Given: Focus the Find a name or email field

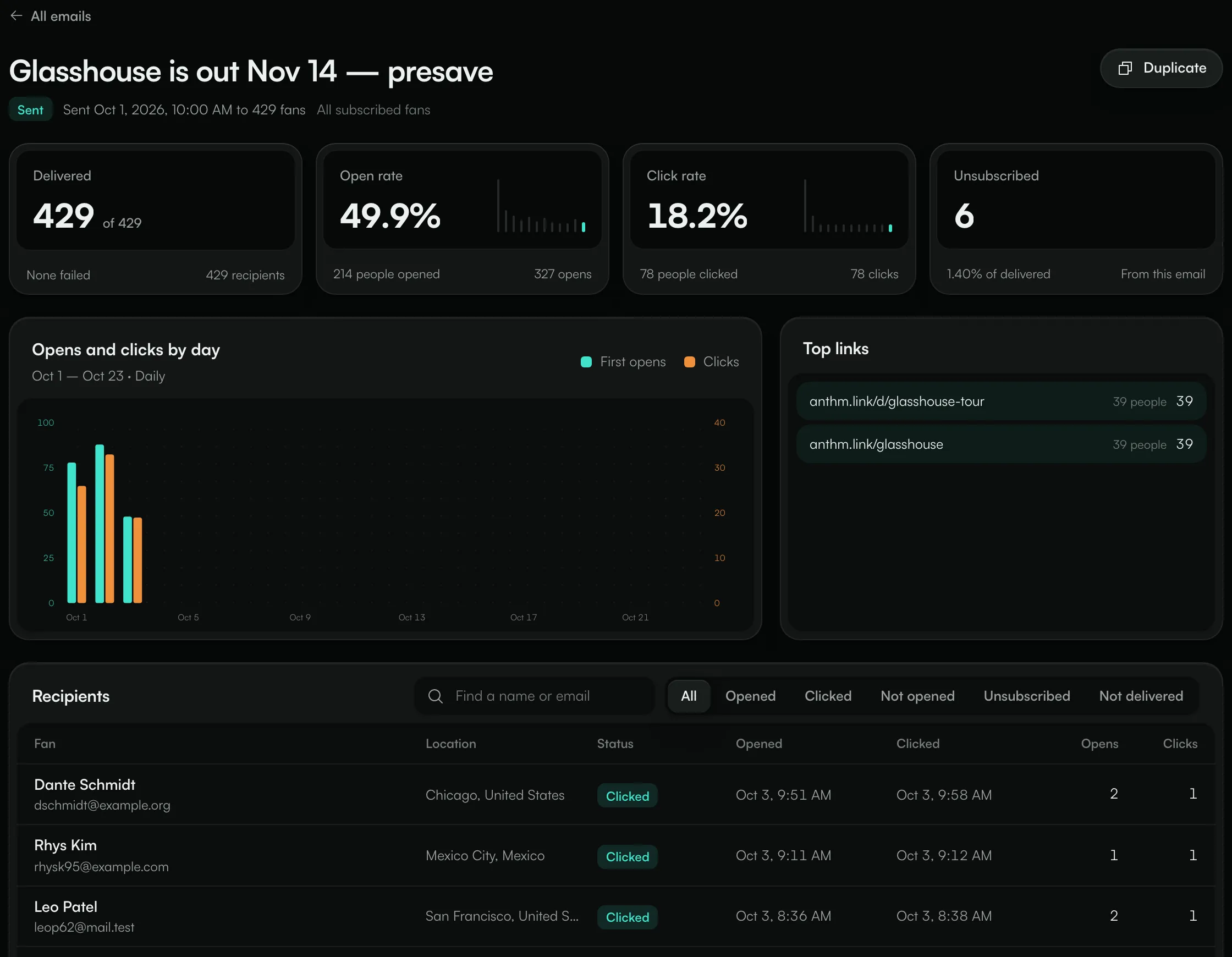Looking at the screenshot, I should (x=534, y=696).
